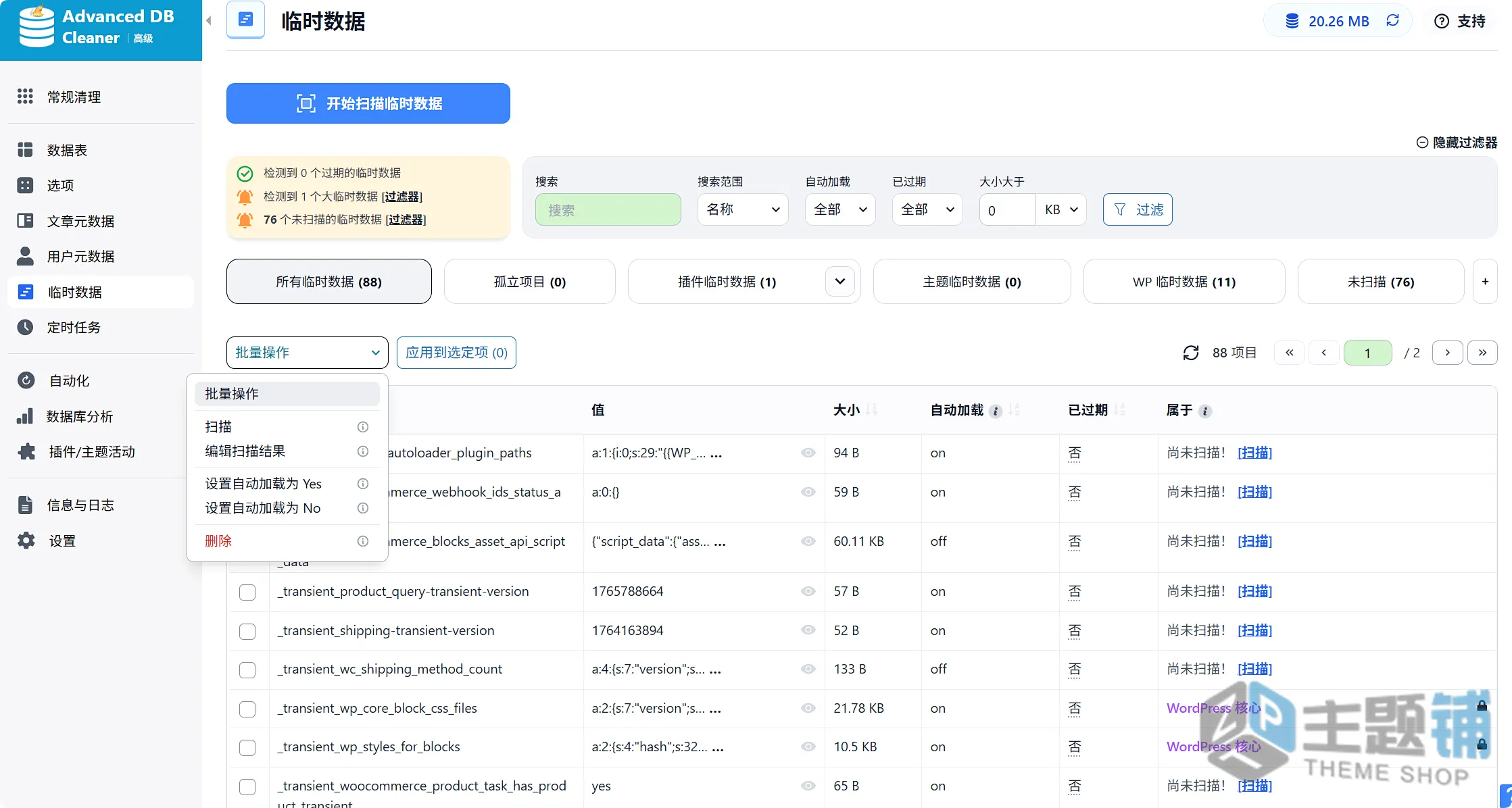Click 应用到选定项 (0) button
The height and width of the screenshot is (808, 1512).
tap(456, 353)
